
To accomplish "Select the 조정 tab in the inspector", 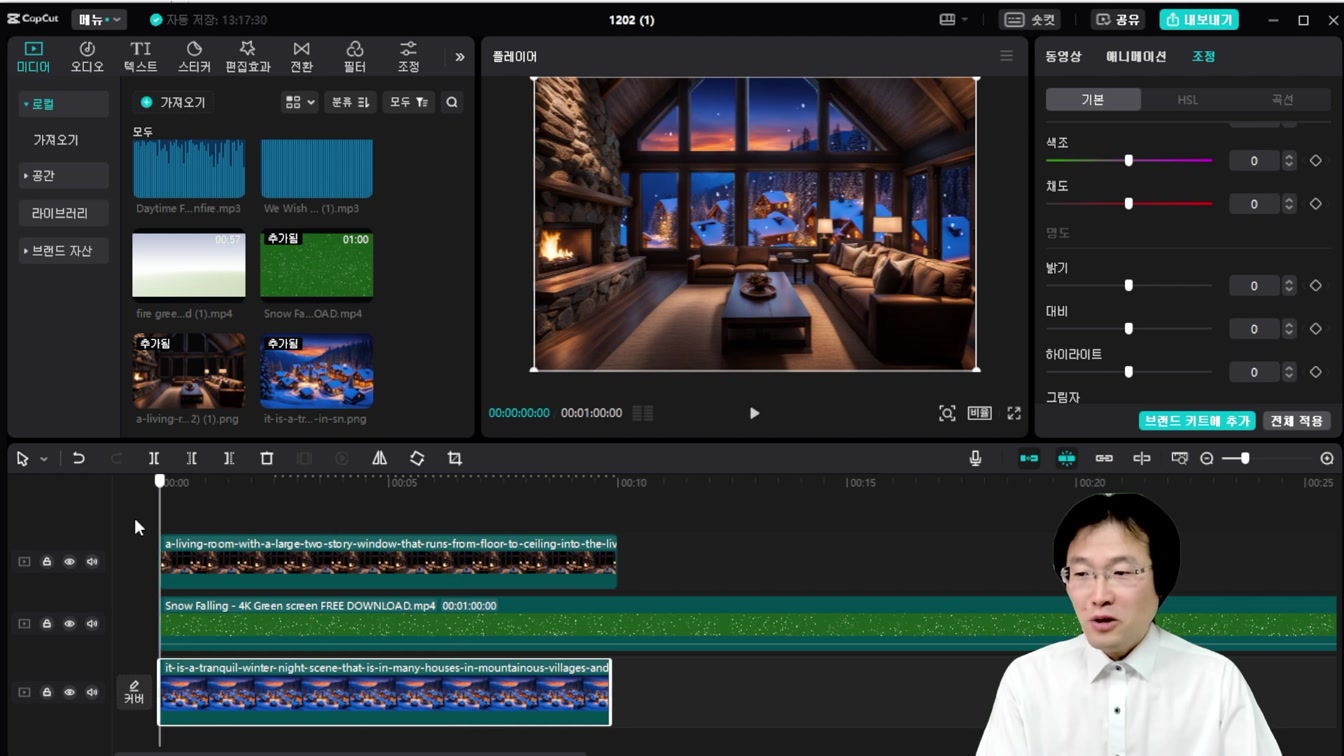I will (x=1203, y=57).
